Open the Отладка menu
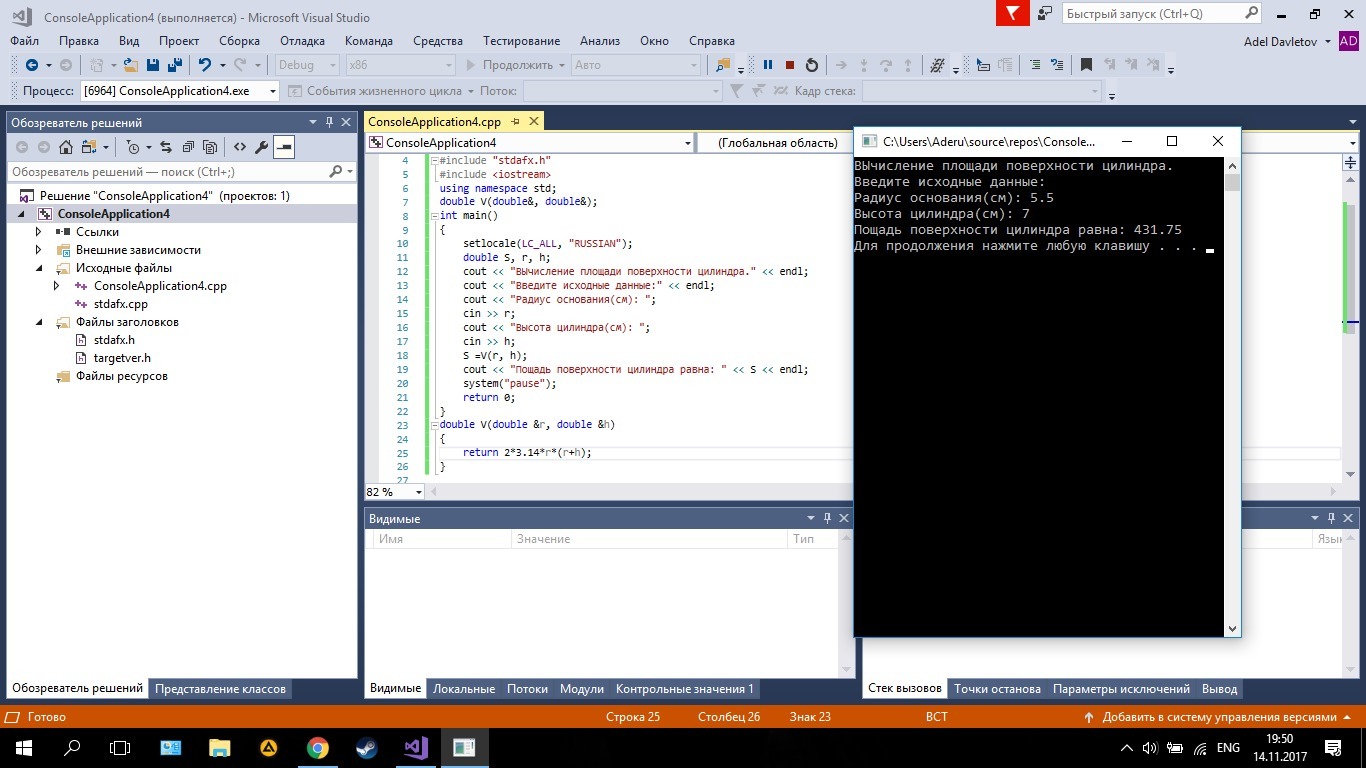The width and height of the screenshot is (1366, 768). click(x=302, y=41)
